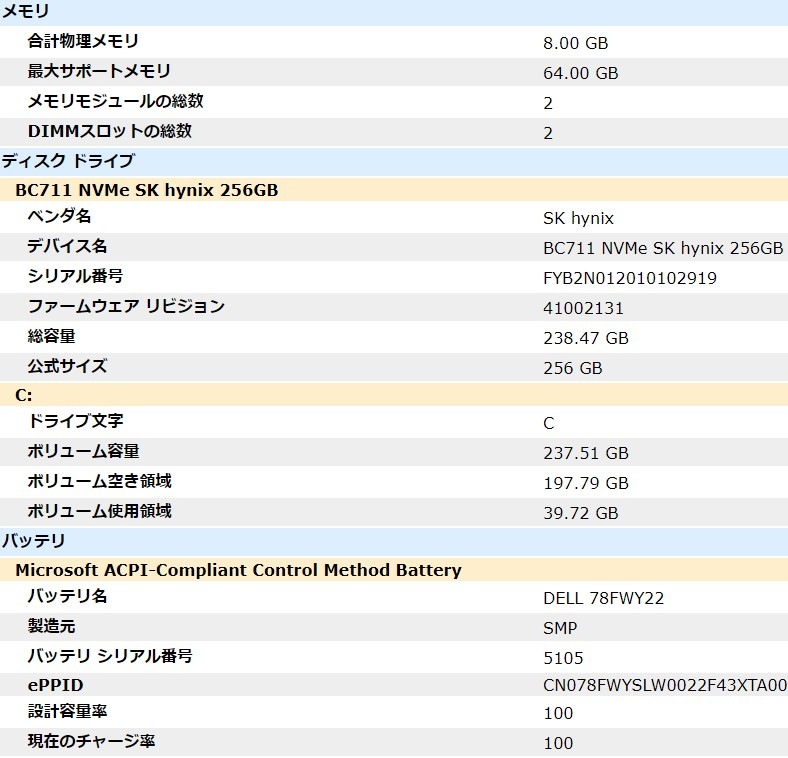788x758 pixels.
Task: Select the 238.47 GB value
Action: [x=585, y=338]
